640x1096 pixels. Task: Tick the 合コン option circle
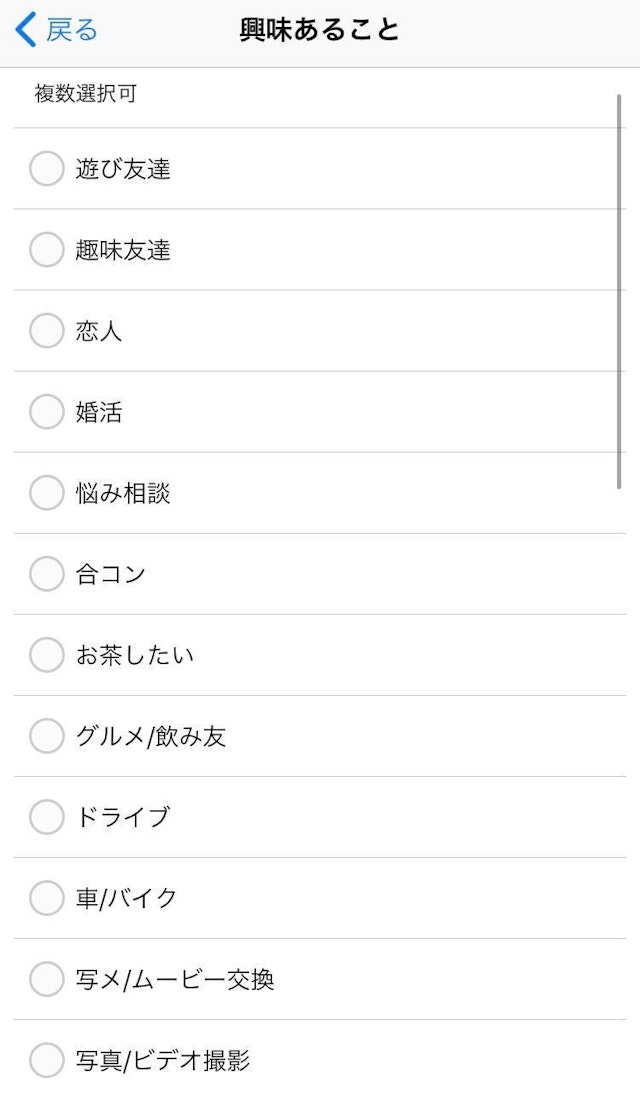[46, 573]
